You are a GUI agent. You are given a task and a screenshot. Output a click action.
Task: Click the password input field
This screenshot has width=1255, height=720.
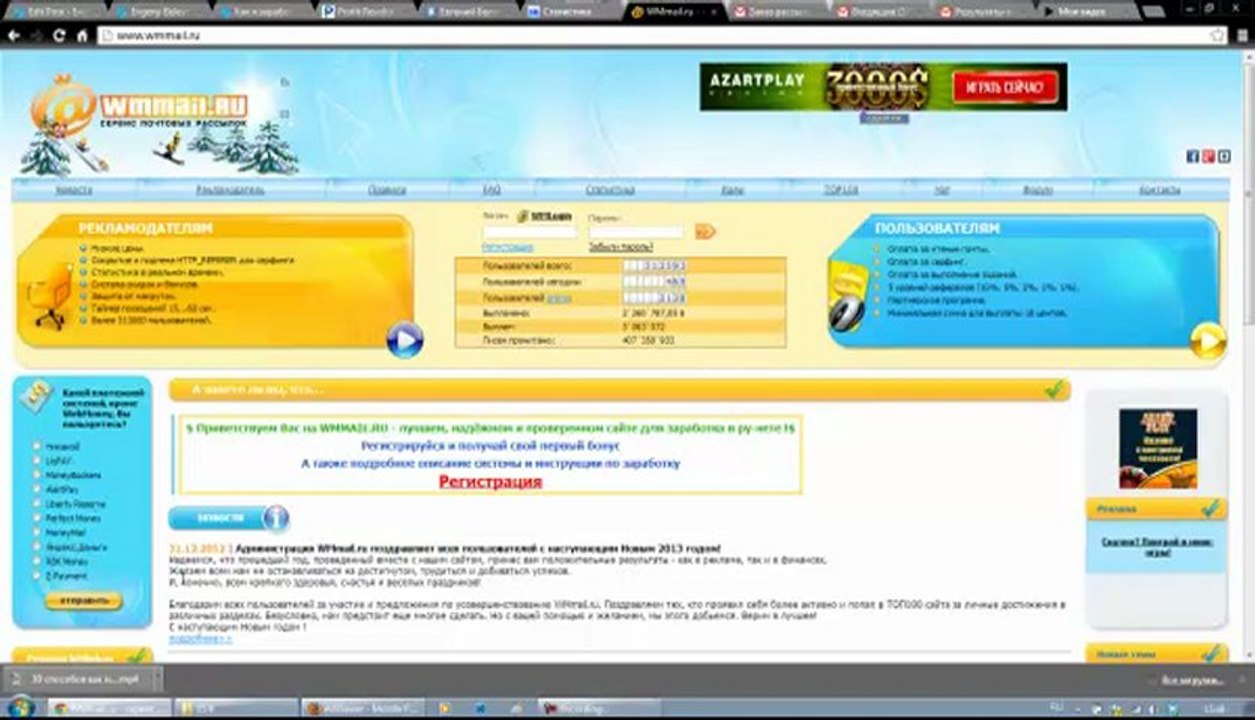click(636, 232)
